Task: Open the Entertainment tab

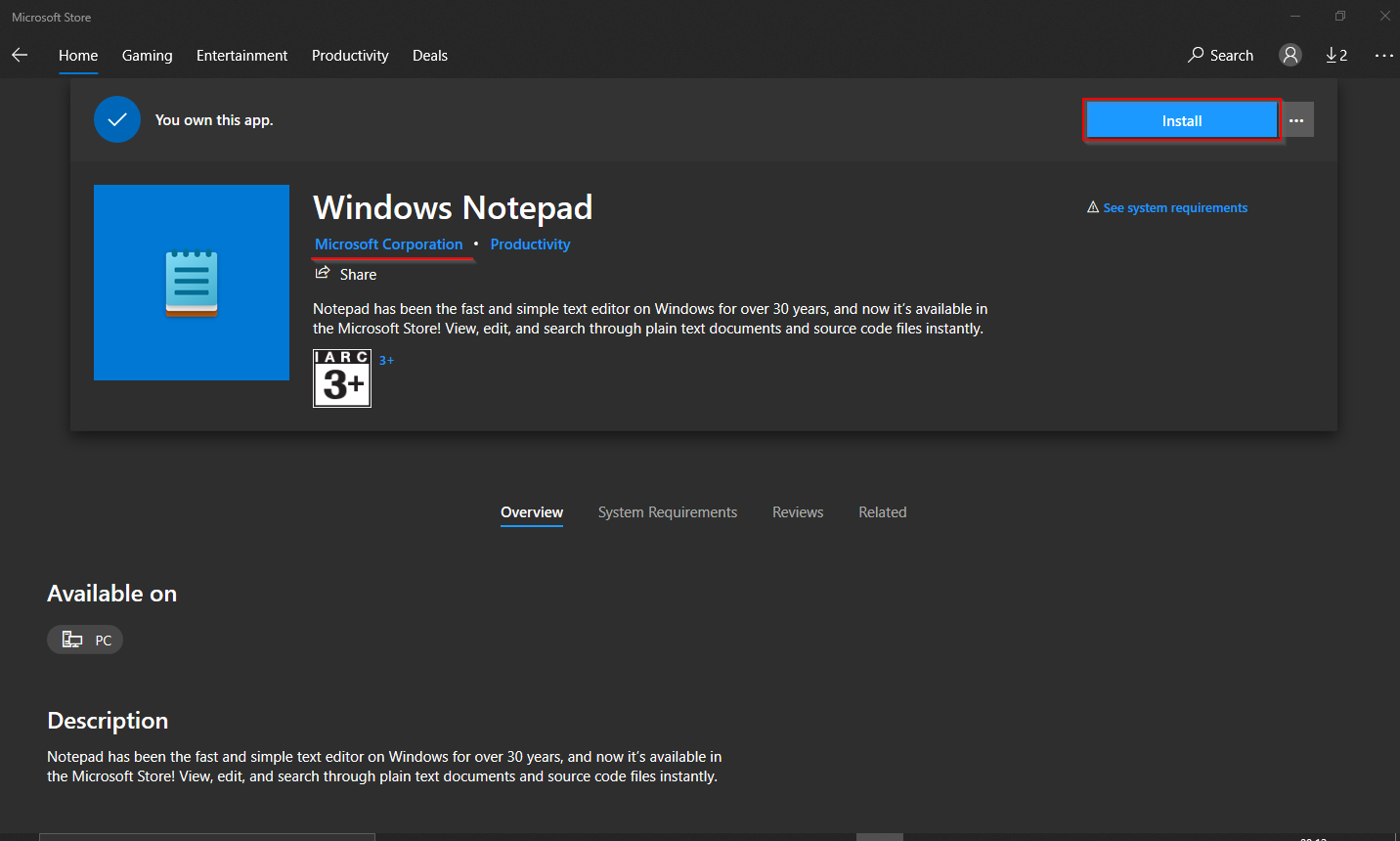Action: pos(241,56)
